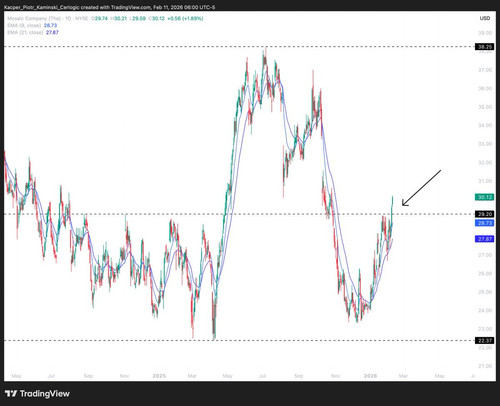
Task: Click the 24.00 price axis label
Action: pyautogui.click(x=485, y=310)
